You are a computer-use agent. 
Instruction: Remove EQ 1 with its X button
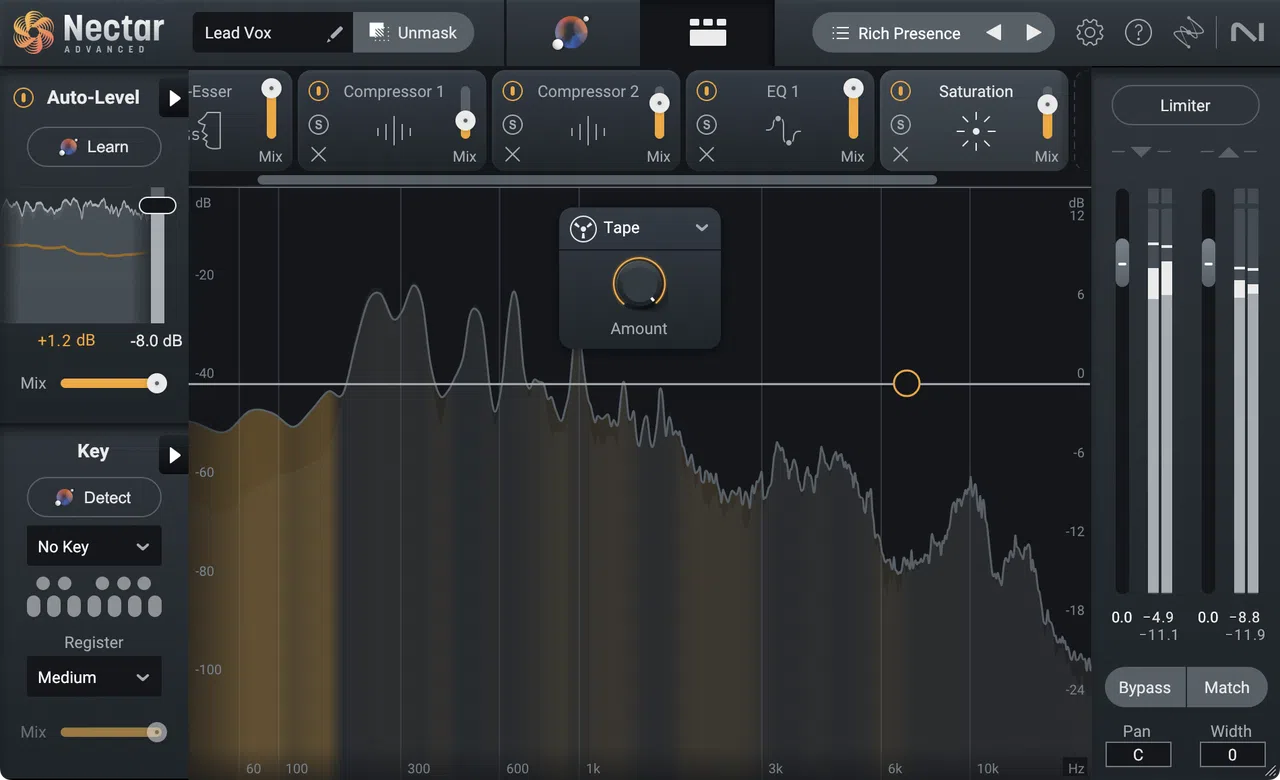707,155
